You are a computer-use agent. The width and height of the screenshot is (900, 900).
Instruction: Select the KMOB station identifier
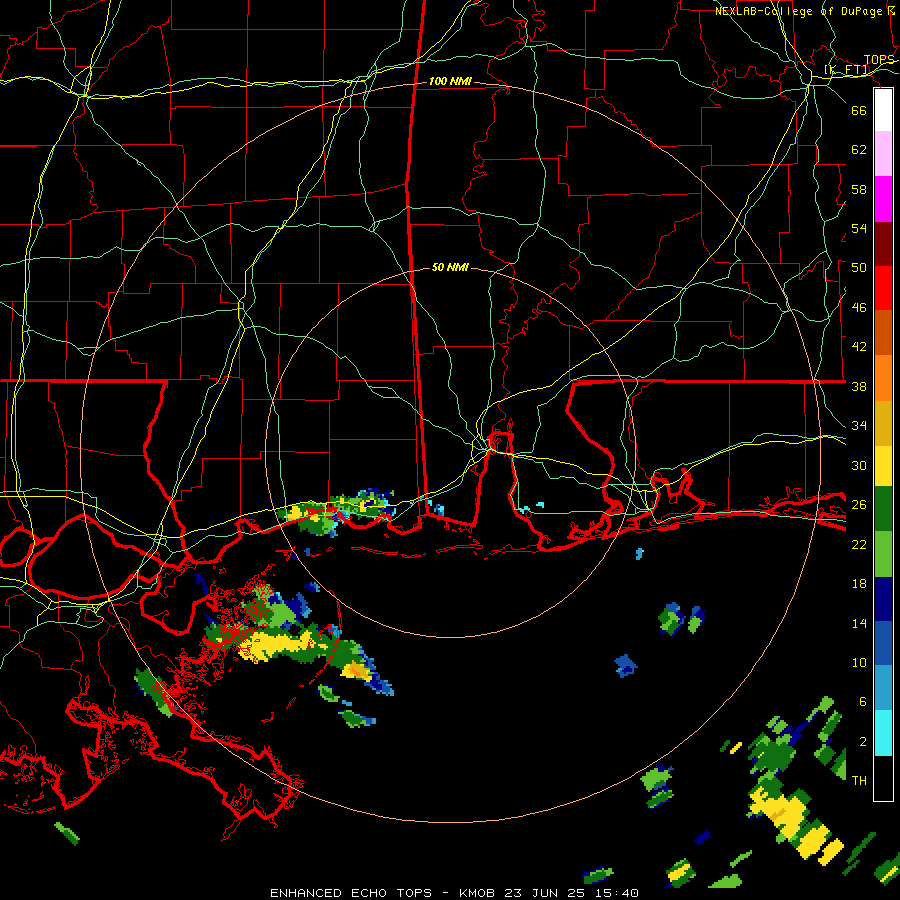point(478,893)
